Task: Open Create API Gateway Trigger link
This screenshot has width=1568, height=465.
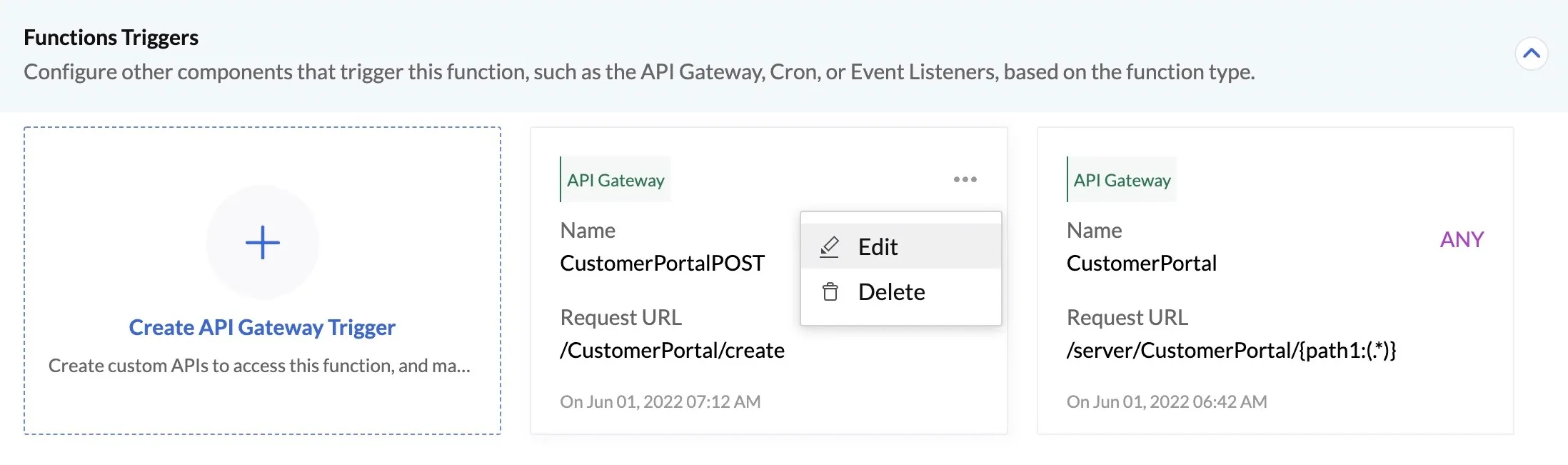Action: (x=262, y=327)
